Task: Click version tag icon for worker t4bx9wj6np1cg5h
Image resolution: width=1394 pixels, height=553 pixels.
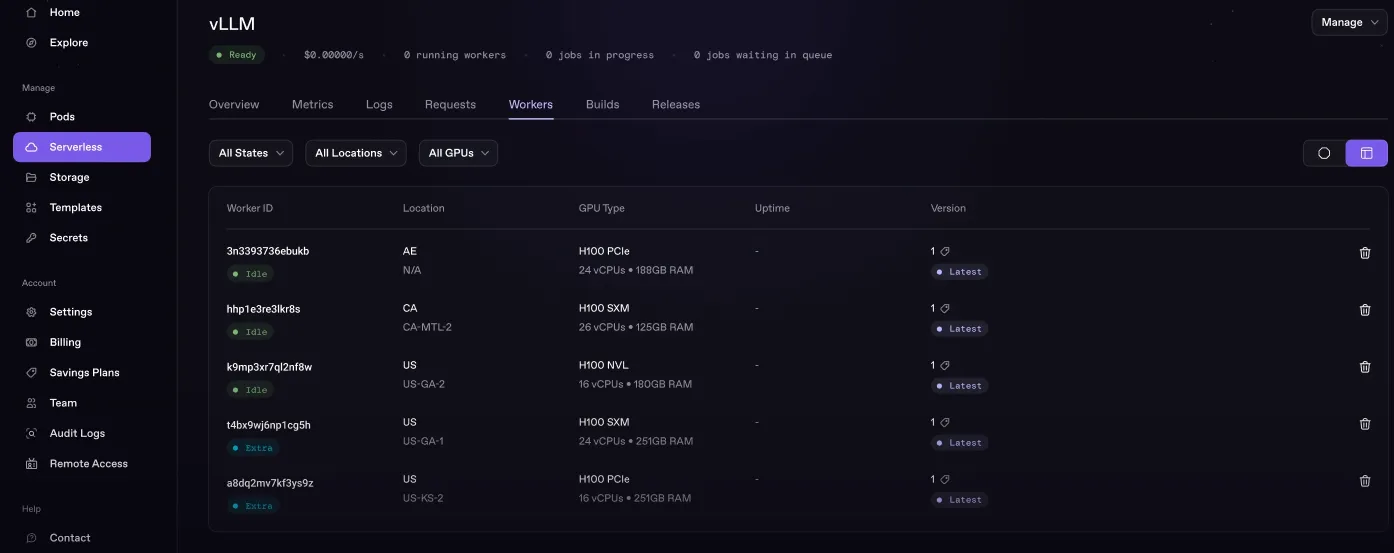Action: [x=945, y=423]
